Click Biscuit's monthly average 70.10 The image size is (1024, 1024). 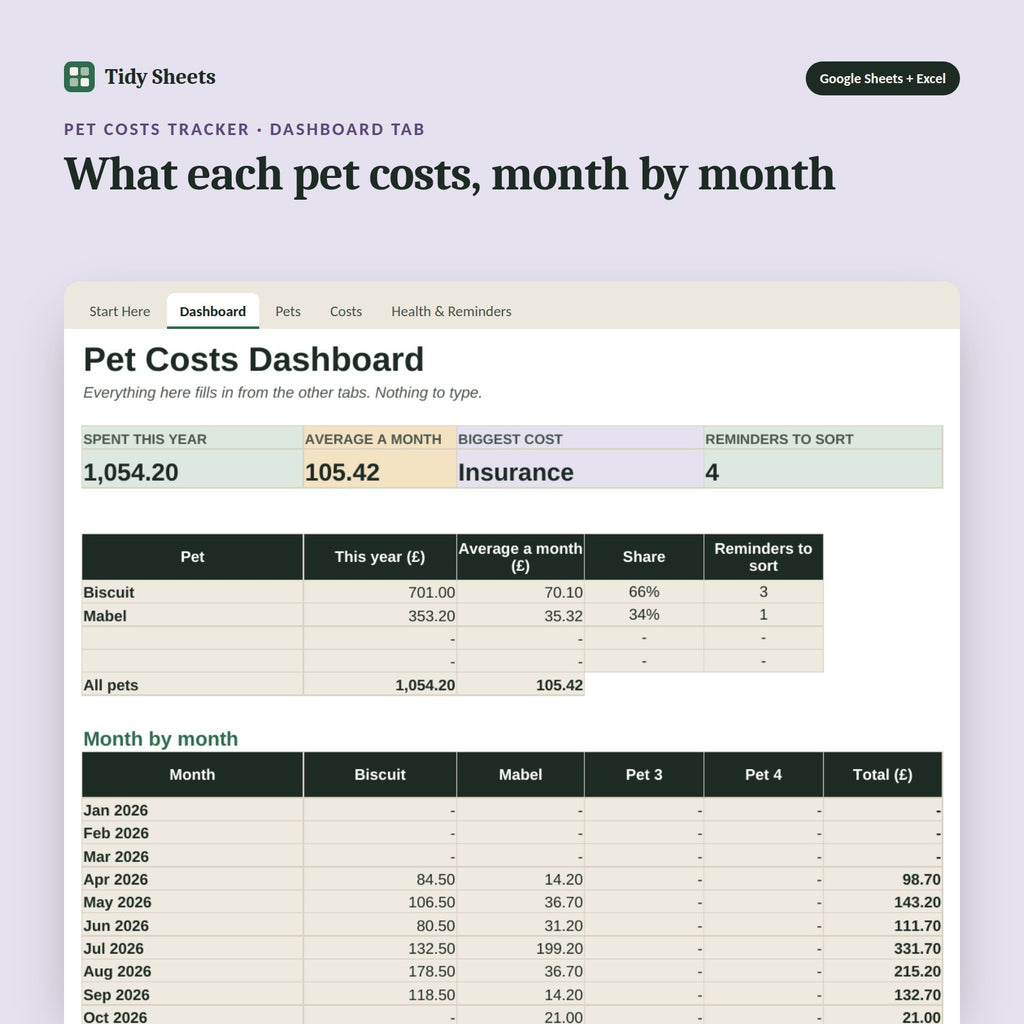[520, 592]
